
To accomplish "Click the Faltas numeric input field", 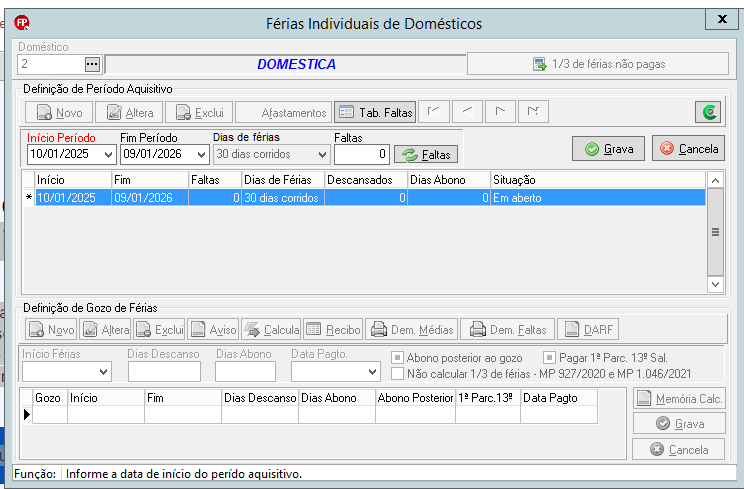I will (x=362, y=154).
